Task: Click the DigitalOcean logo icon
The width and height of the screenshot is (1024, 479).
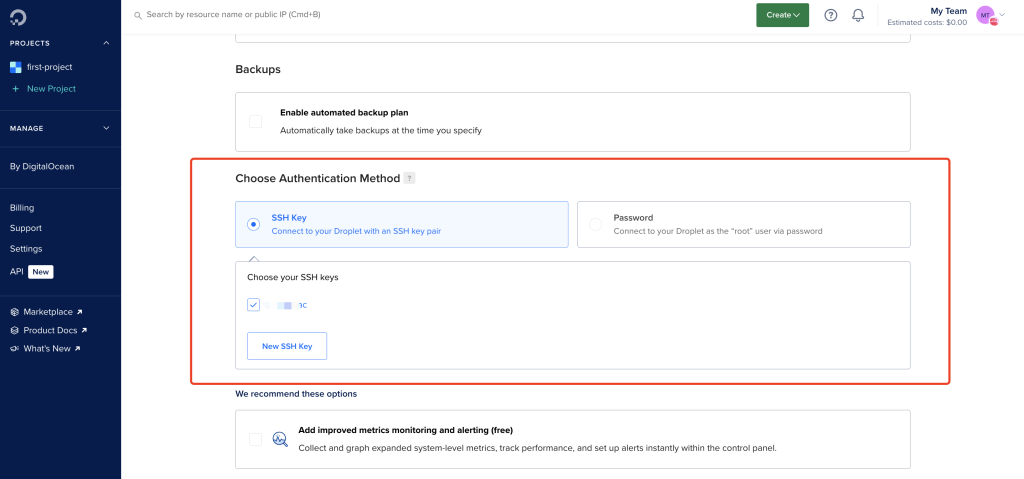Action: (16, 16)
